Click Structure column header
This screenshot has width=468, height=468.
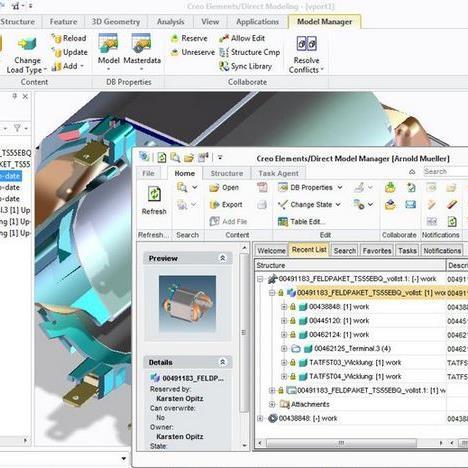pos(350,265)
